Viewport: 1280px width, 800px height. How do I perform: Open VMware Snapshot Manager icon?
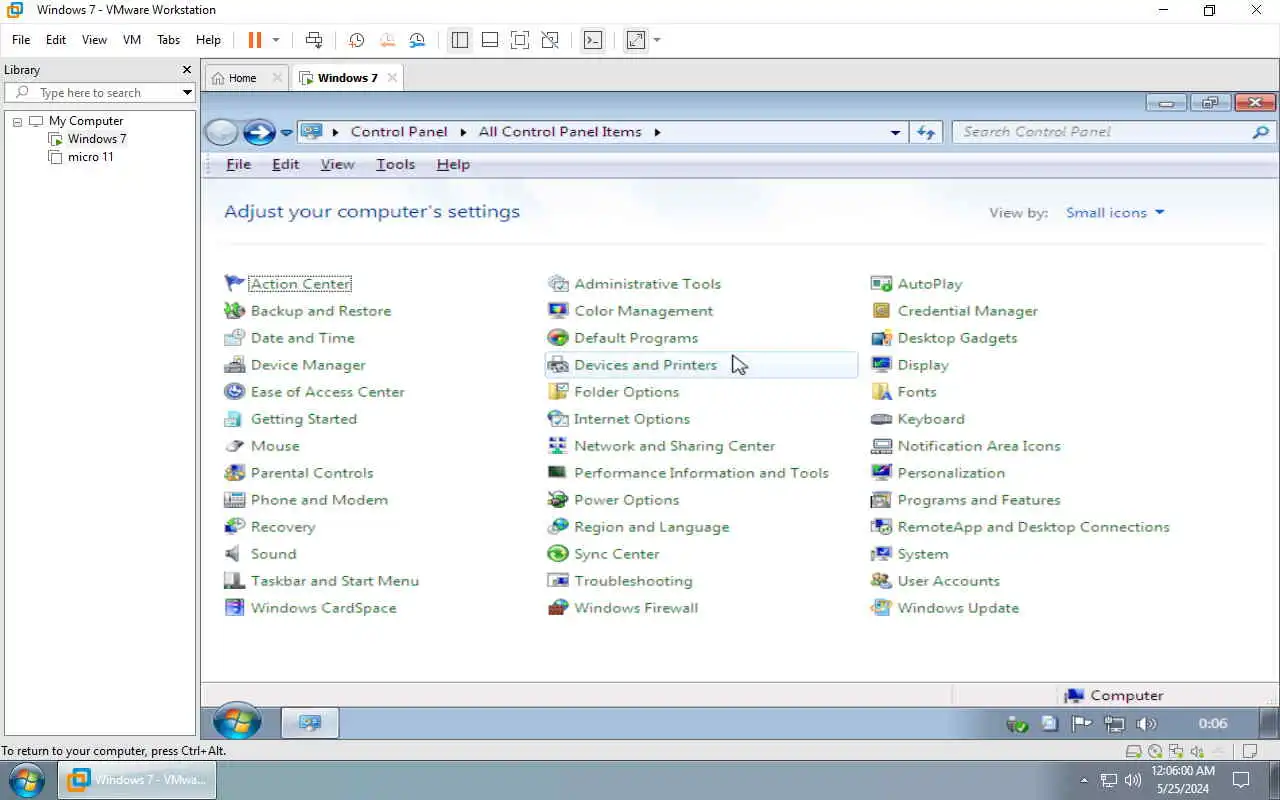click(x=417, y=40)
